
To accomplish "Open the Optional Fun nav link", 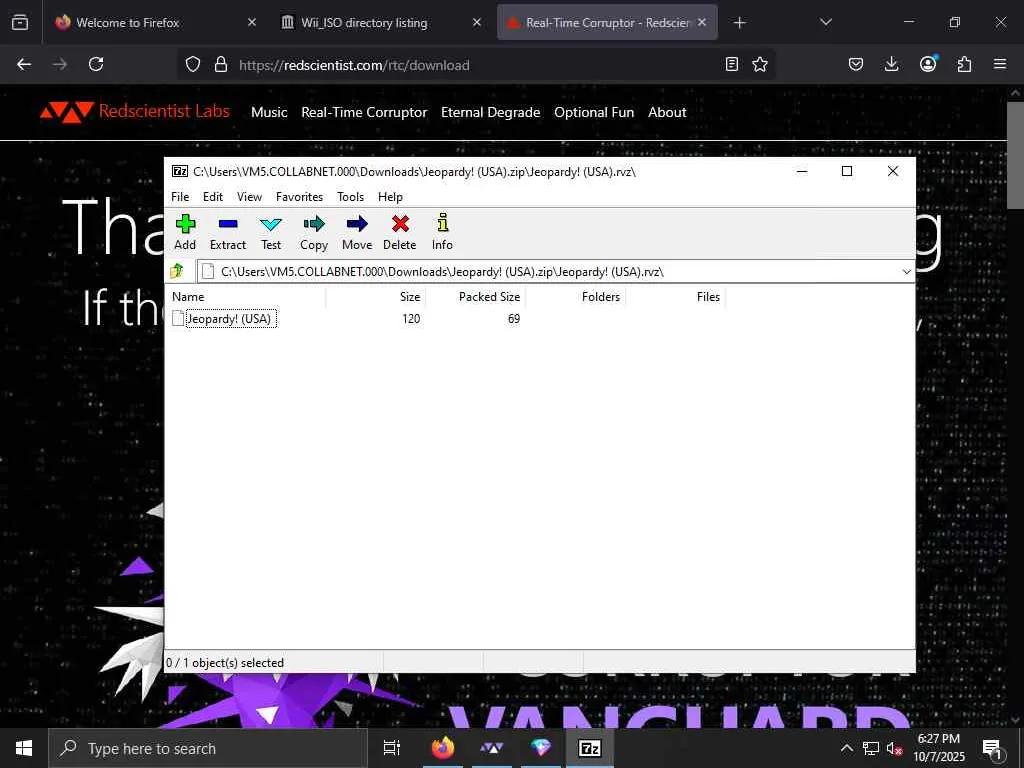I will 594,112.
